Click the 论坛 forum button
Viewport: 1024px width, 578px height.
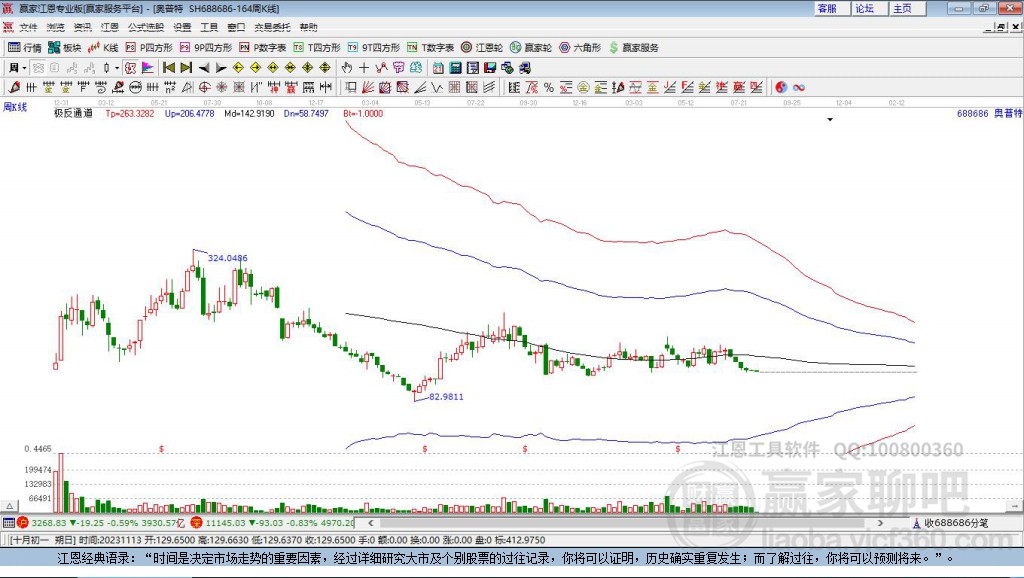coord(869,8)
